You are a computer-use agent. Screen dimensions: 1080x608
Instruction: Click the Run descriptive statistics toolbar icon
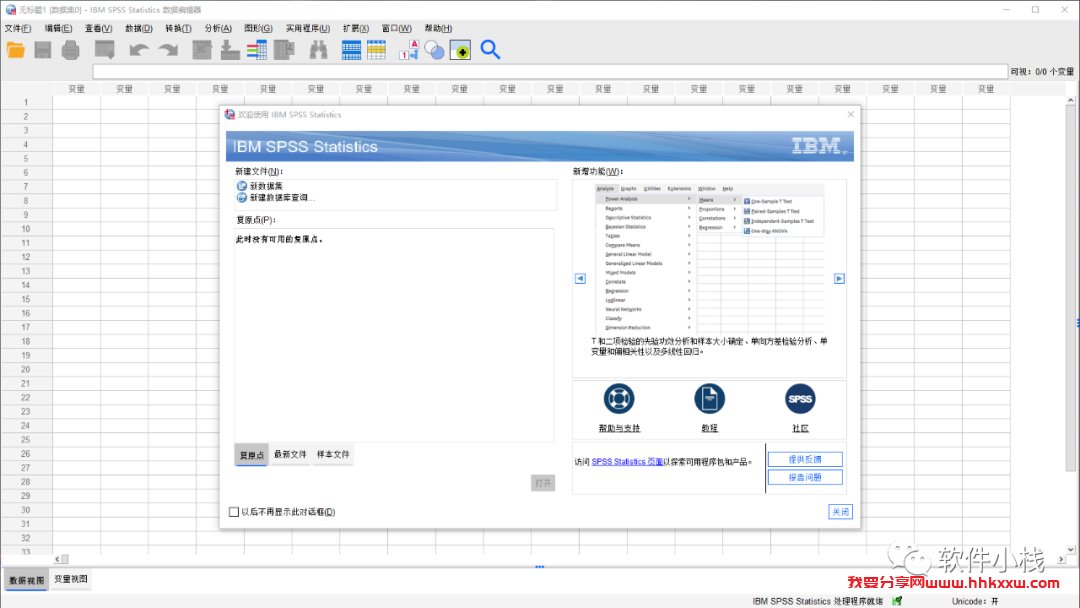tap(284, 50)
